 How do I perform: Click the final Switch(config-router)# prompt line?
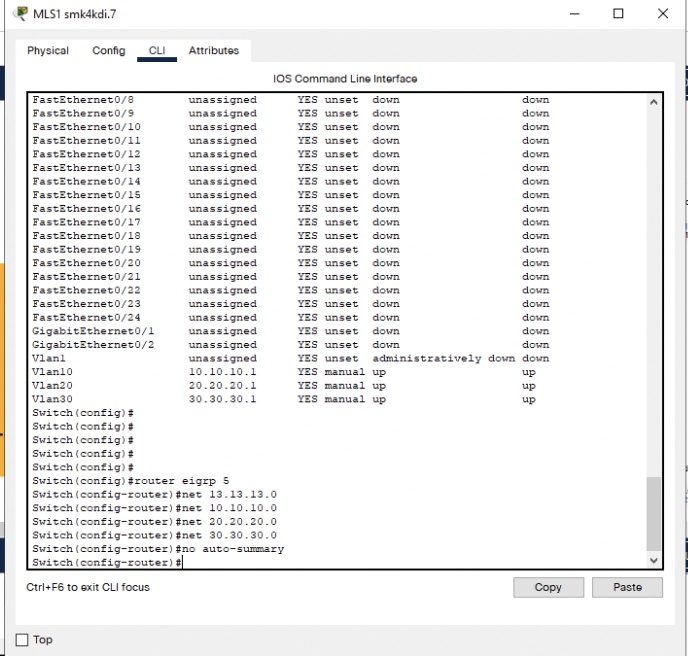coord(107,563)
